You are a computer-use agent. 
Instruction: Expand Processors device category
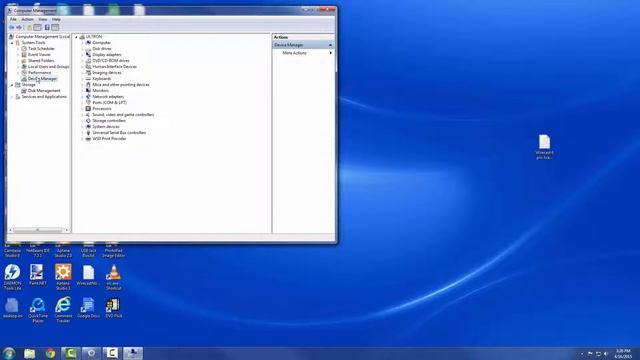coord(82,109)
